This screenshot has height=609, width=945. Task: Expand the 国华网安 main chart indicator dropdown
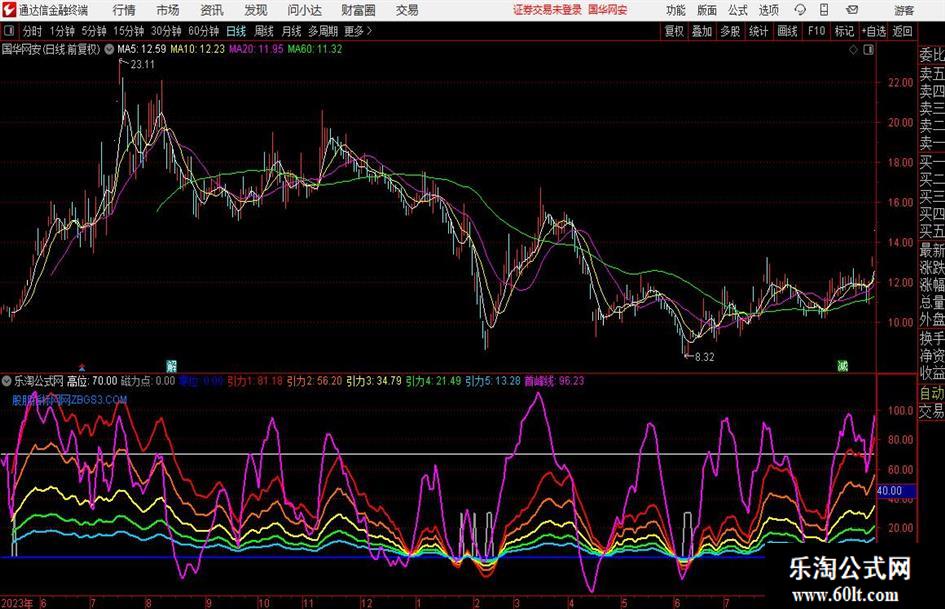point(109,49)
